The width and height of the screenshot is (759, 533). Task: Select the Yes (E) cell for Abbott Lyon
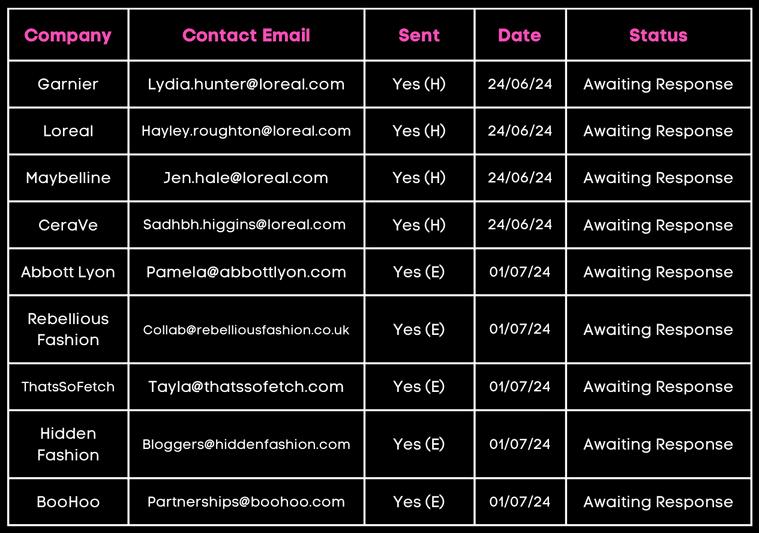419,272
